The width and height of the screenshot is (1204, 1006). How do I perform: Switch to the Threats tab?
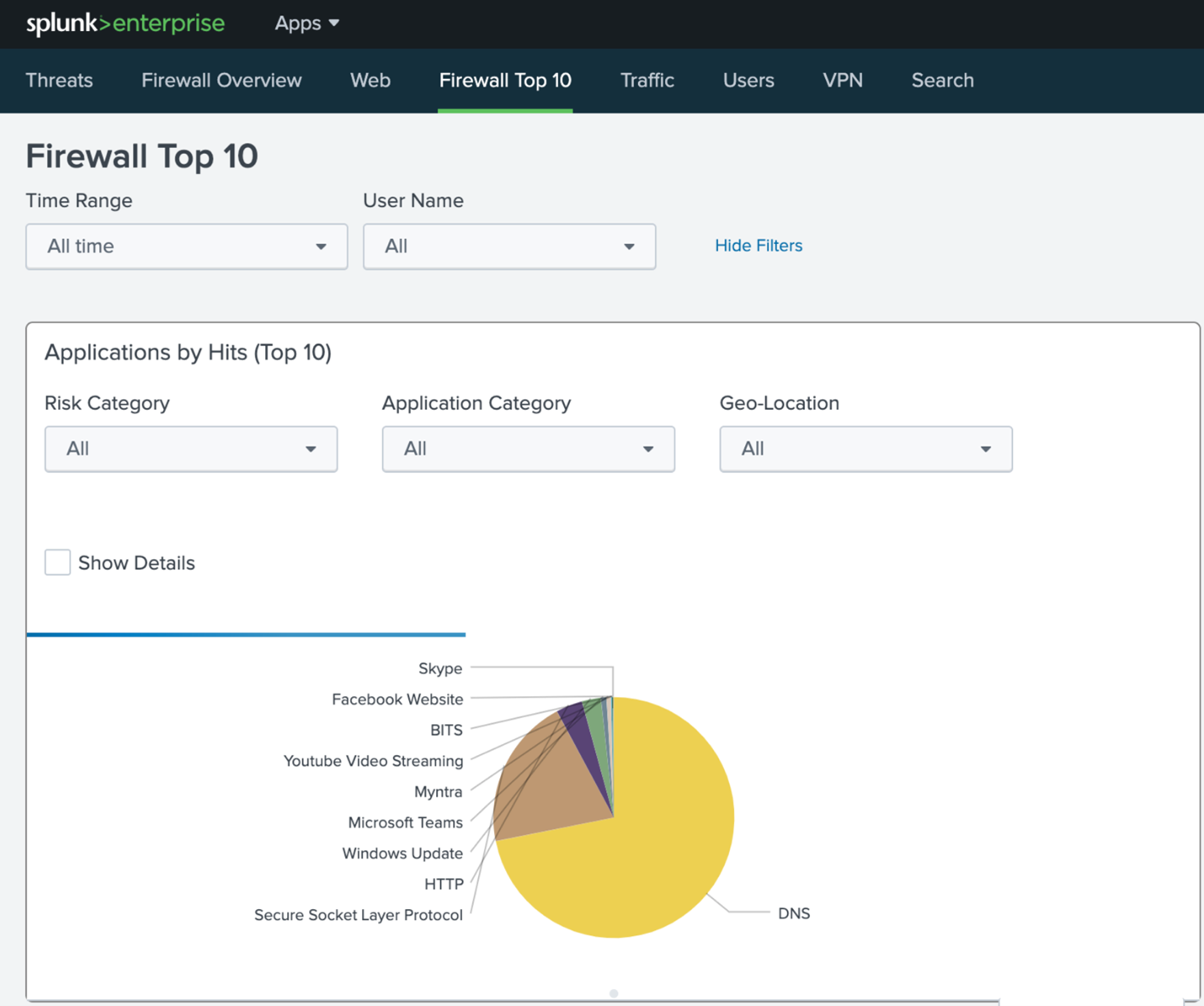coord(59,80)
